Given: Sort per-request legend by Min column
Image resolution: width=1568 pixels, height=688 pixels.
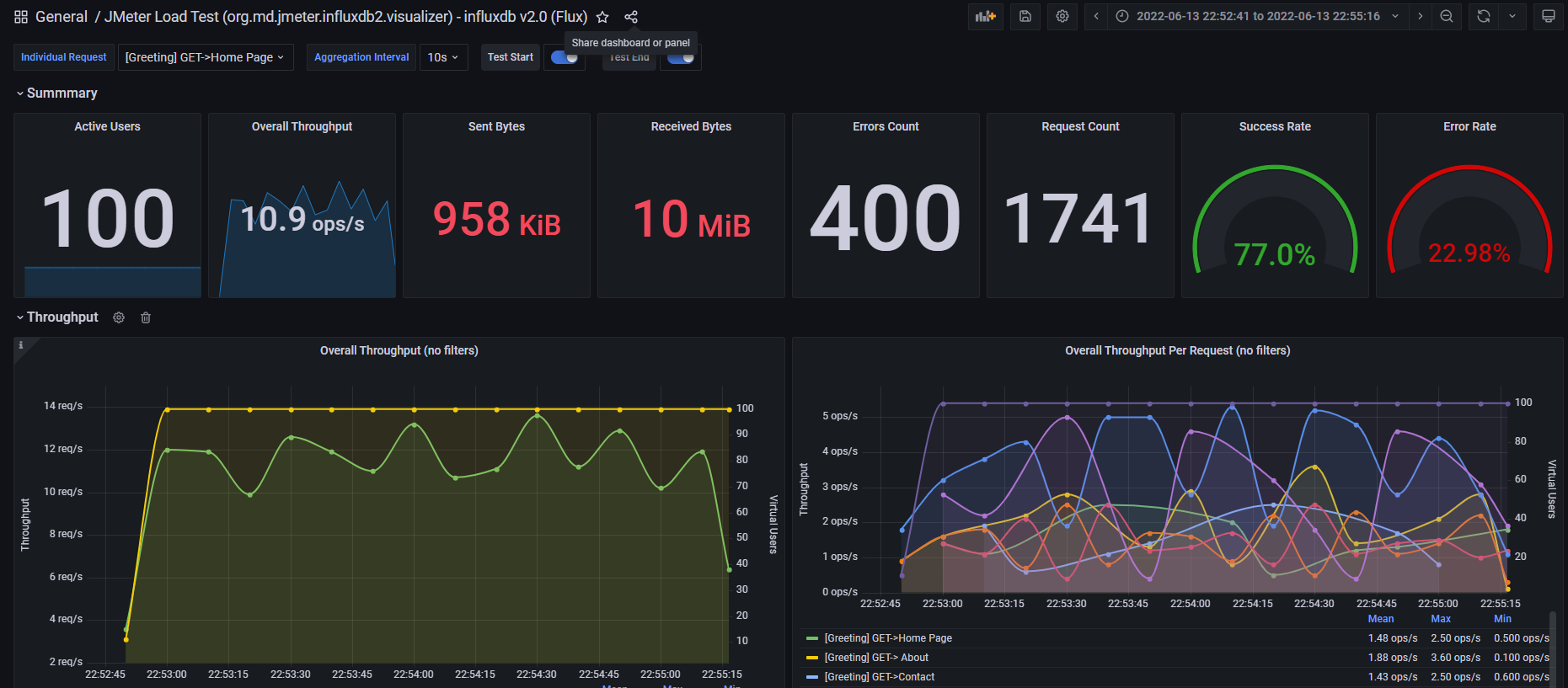Looking at the screenshot, I should coord(1502,619).
